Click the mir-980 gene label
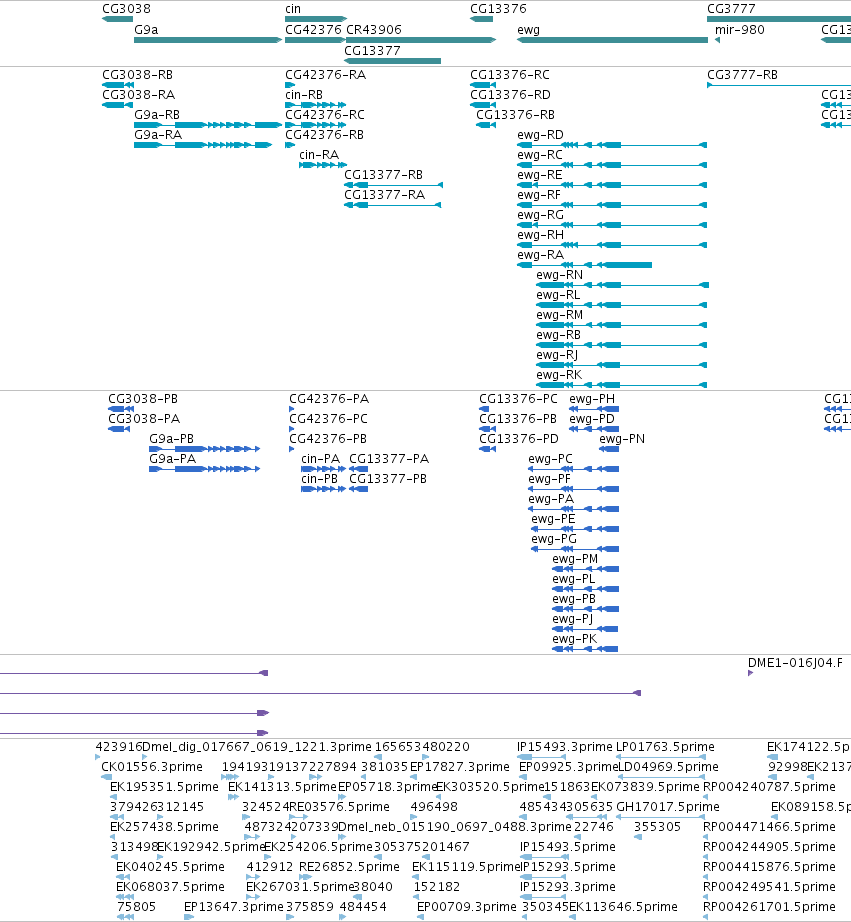 pos(740,30)
